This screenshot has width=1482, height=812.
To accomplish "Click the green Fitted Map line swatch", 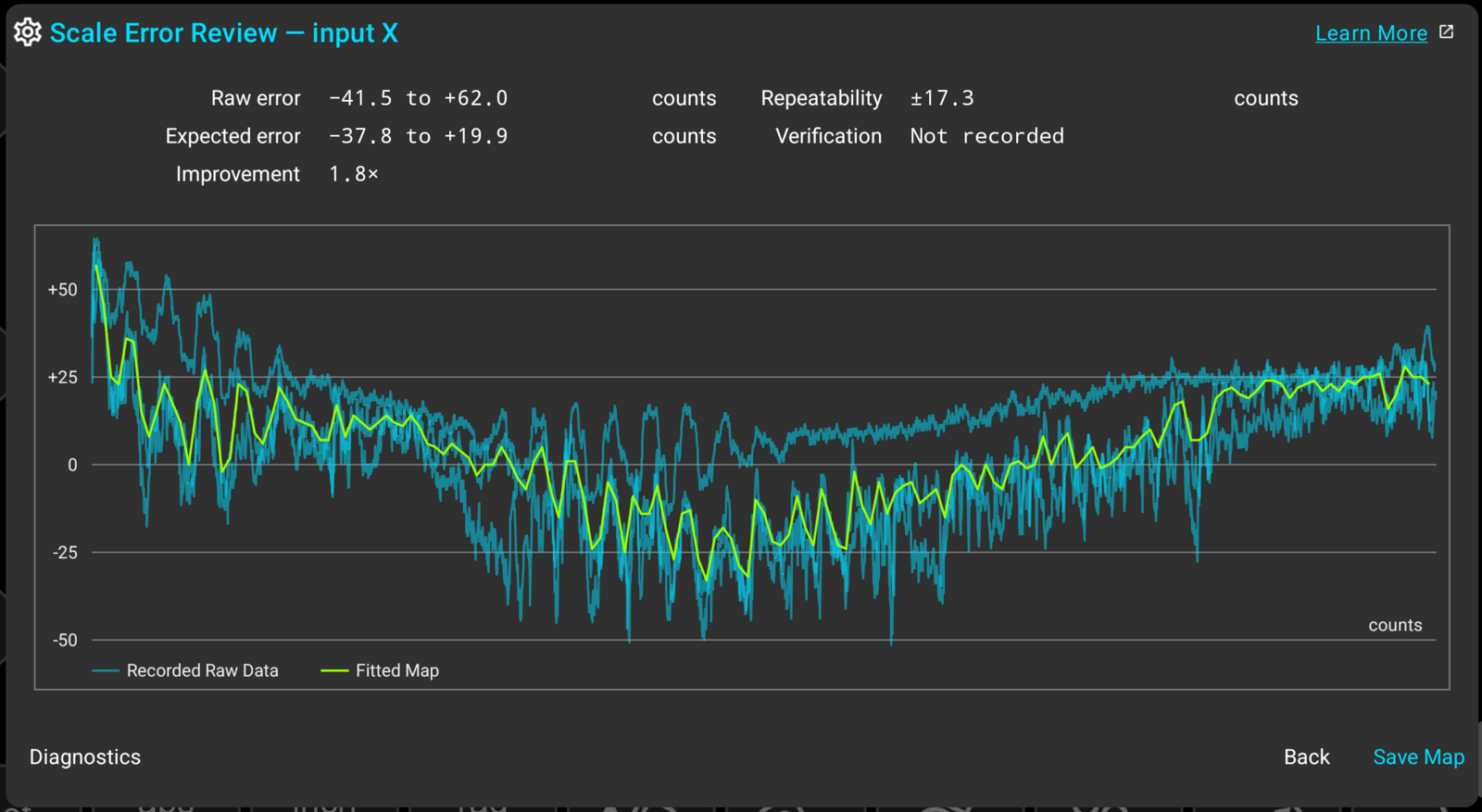I will (334, 670).
